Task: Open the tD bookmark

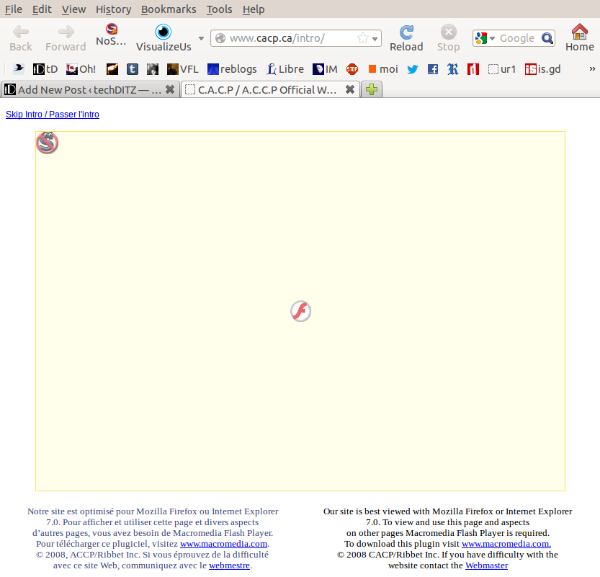Action: pyautogui.click(x=45, y=69)
